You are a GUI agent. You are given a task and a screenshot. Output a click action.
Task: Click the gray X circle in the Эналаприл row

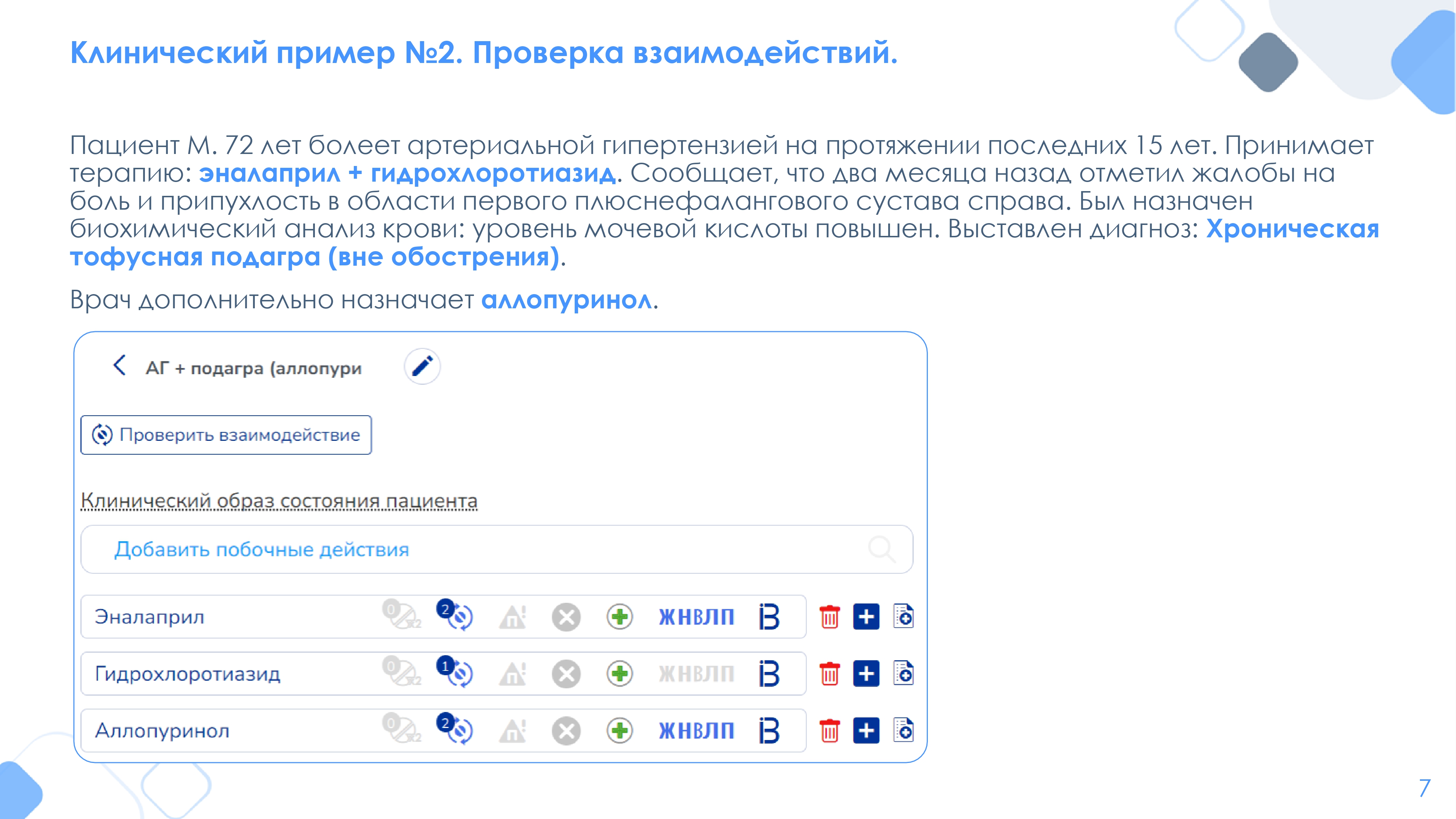566,617
